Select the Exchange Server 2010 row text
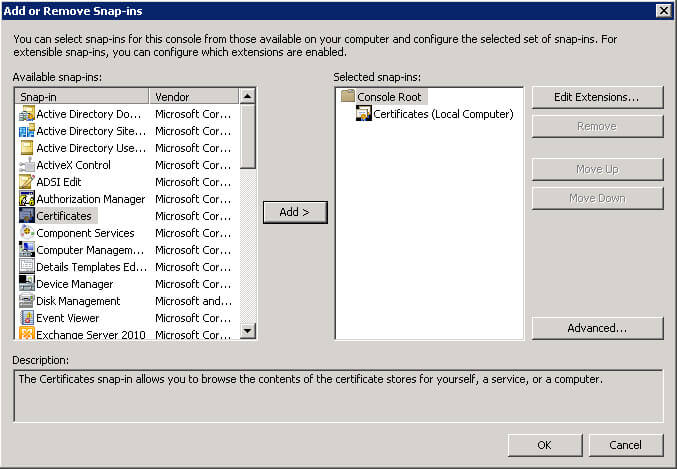Image resolution: width=677 pixels, height=469 pixels. [91, 335]
